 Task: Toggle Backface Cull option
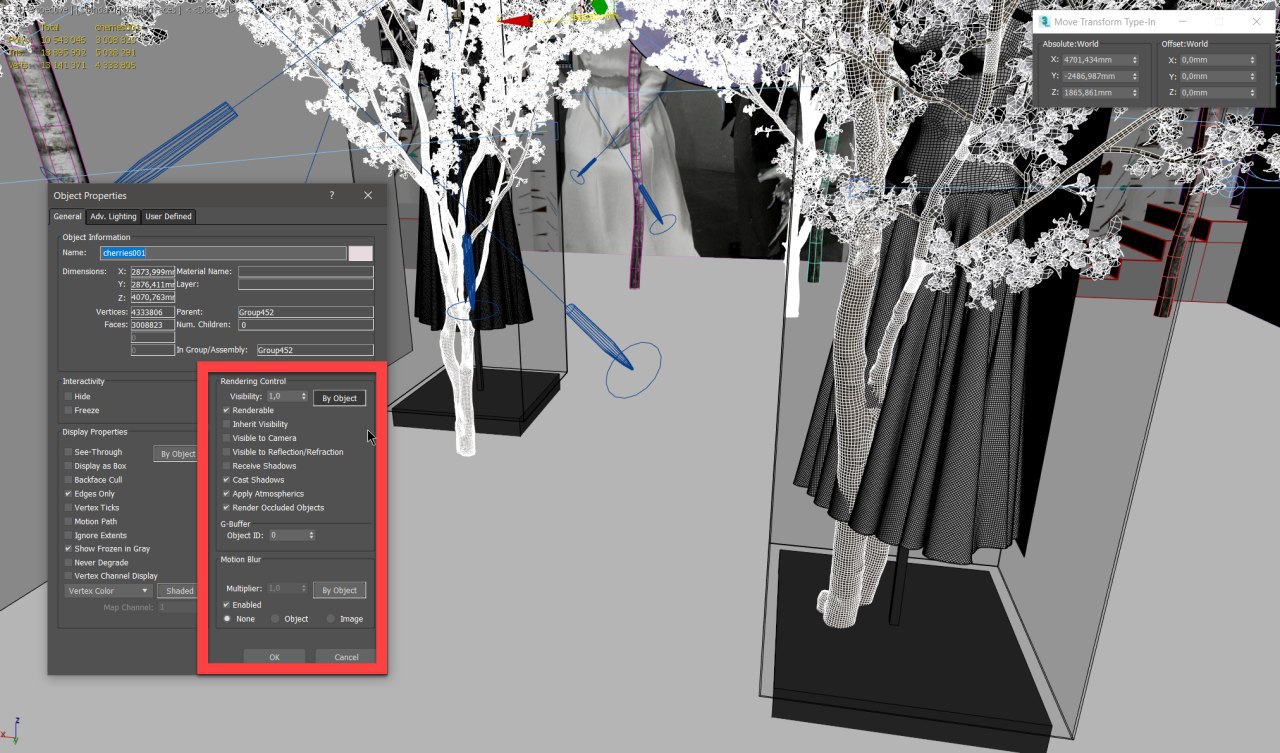click(x=69, y=480)
